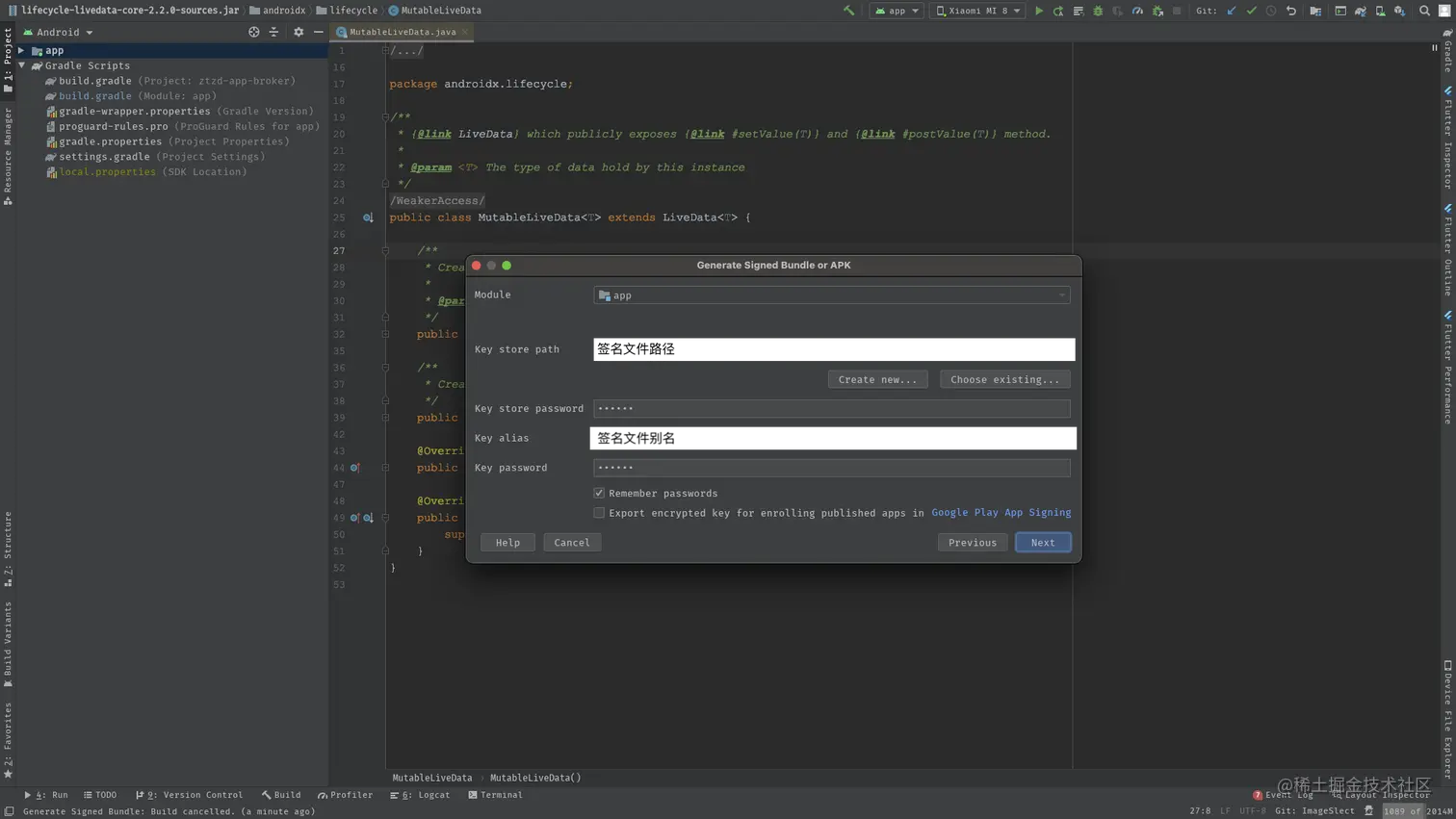Hide the Project panel with the minus icon

(319, 32)
